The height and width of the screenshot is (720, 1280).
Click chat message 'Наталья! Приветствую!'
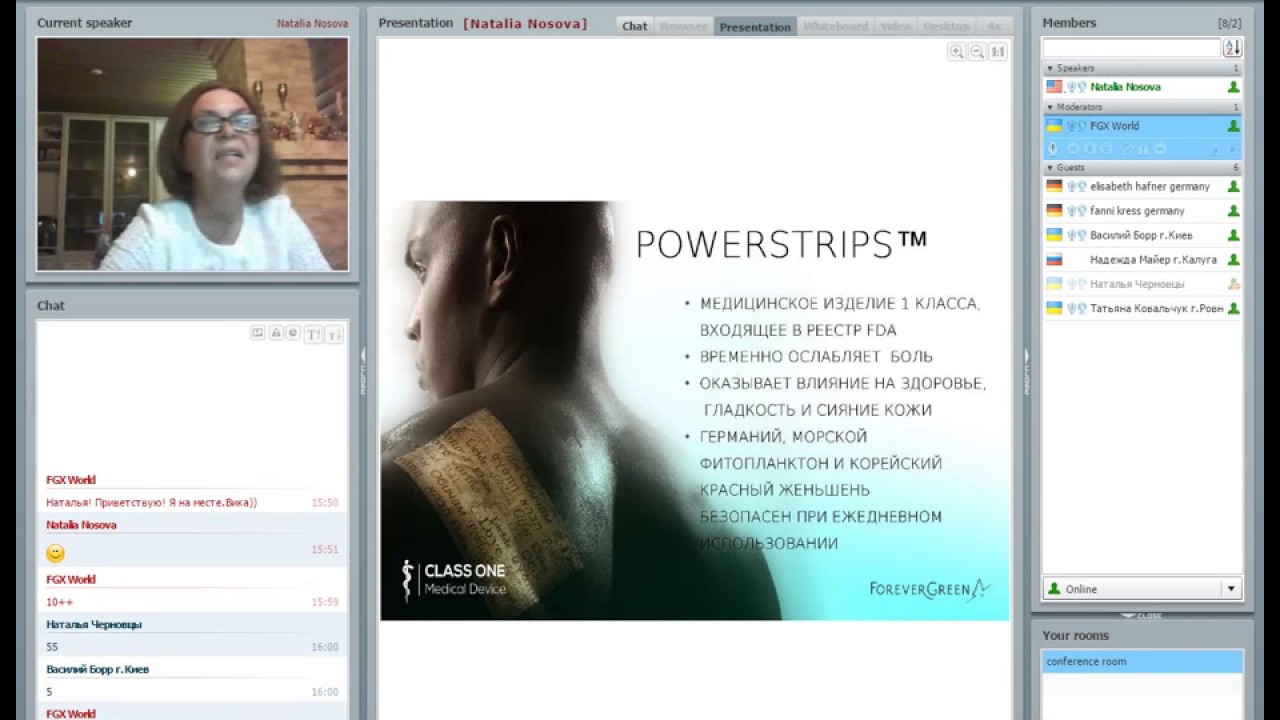(151, 503)
